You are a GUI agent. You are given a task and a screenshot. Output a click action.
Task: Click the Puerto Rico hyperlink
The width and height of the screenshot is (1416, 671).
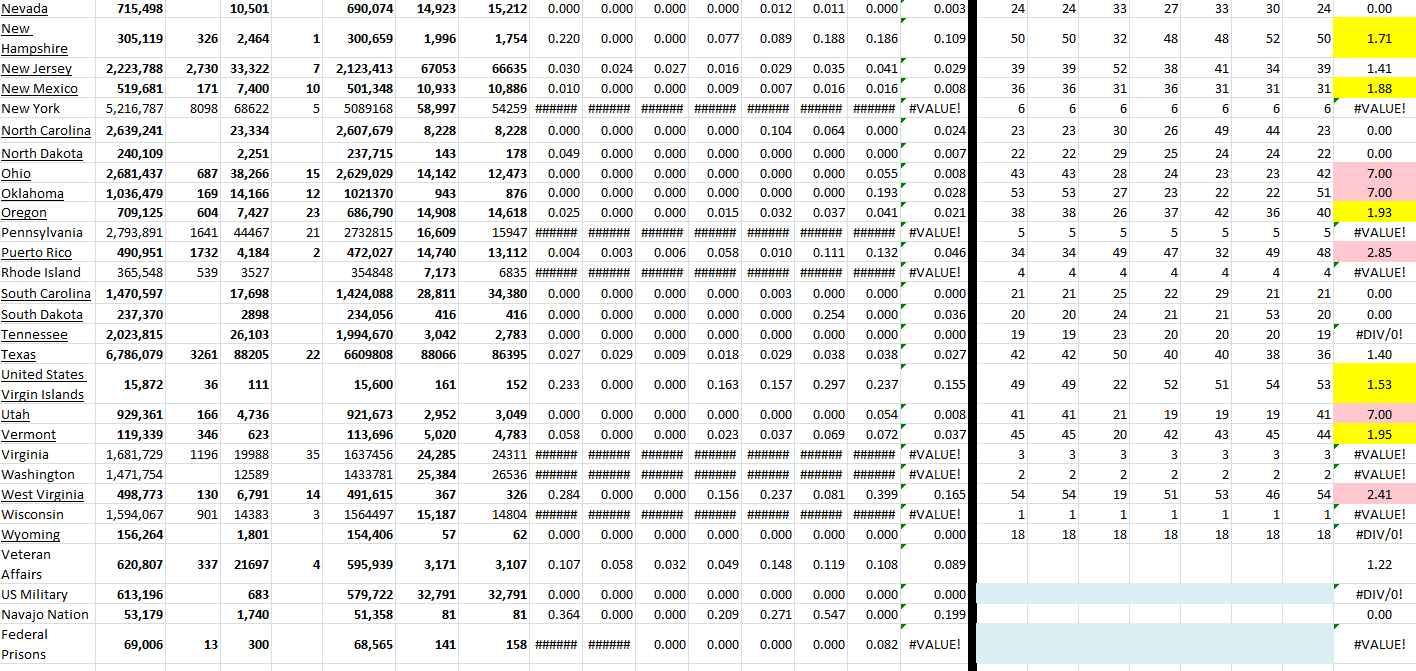[x=37, y=252]
